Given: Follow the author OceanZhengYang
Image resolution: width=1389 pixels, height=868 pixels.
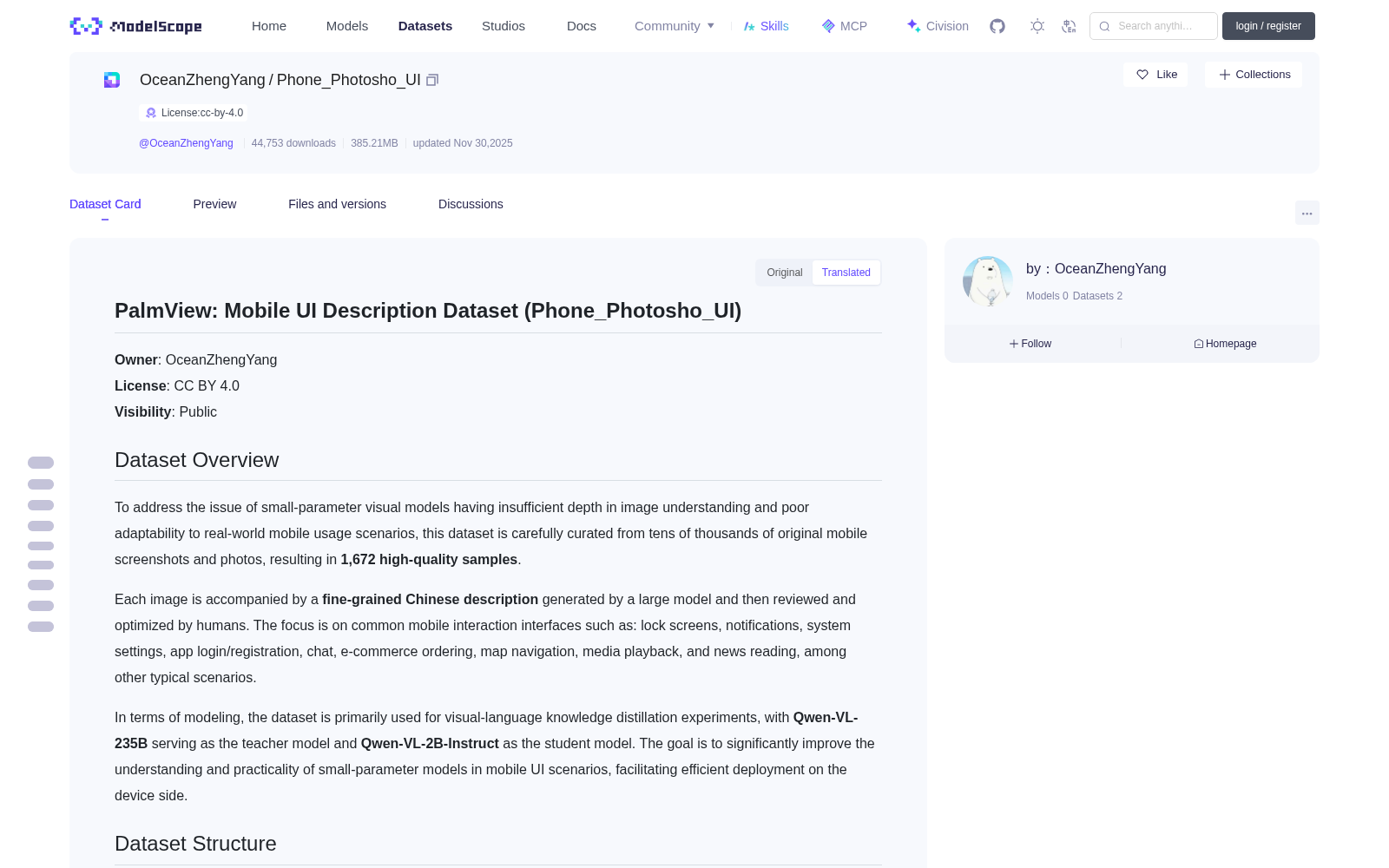Looking at the screenshot, I should [x=1030, y=344].
